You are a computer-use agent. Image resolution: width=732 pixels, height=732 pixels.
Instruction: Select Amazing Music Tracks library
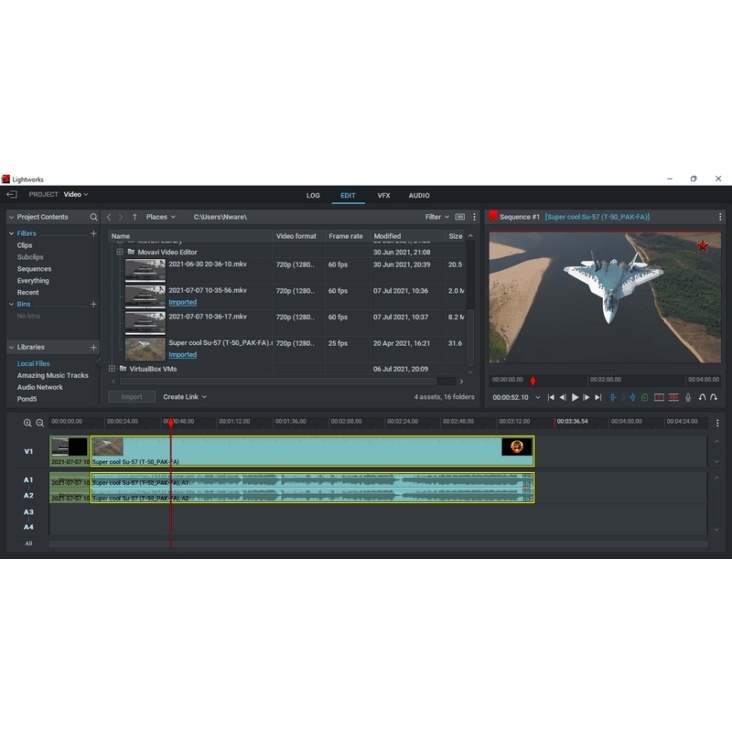52,375
